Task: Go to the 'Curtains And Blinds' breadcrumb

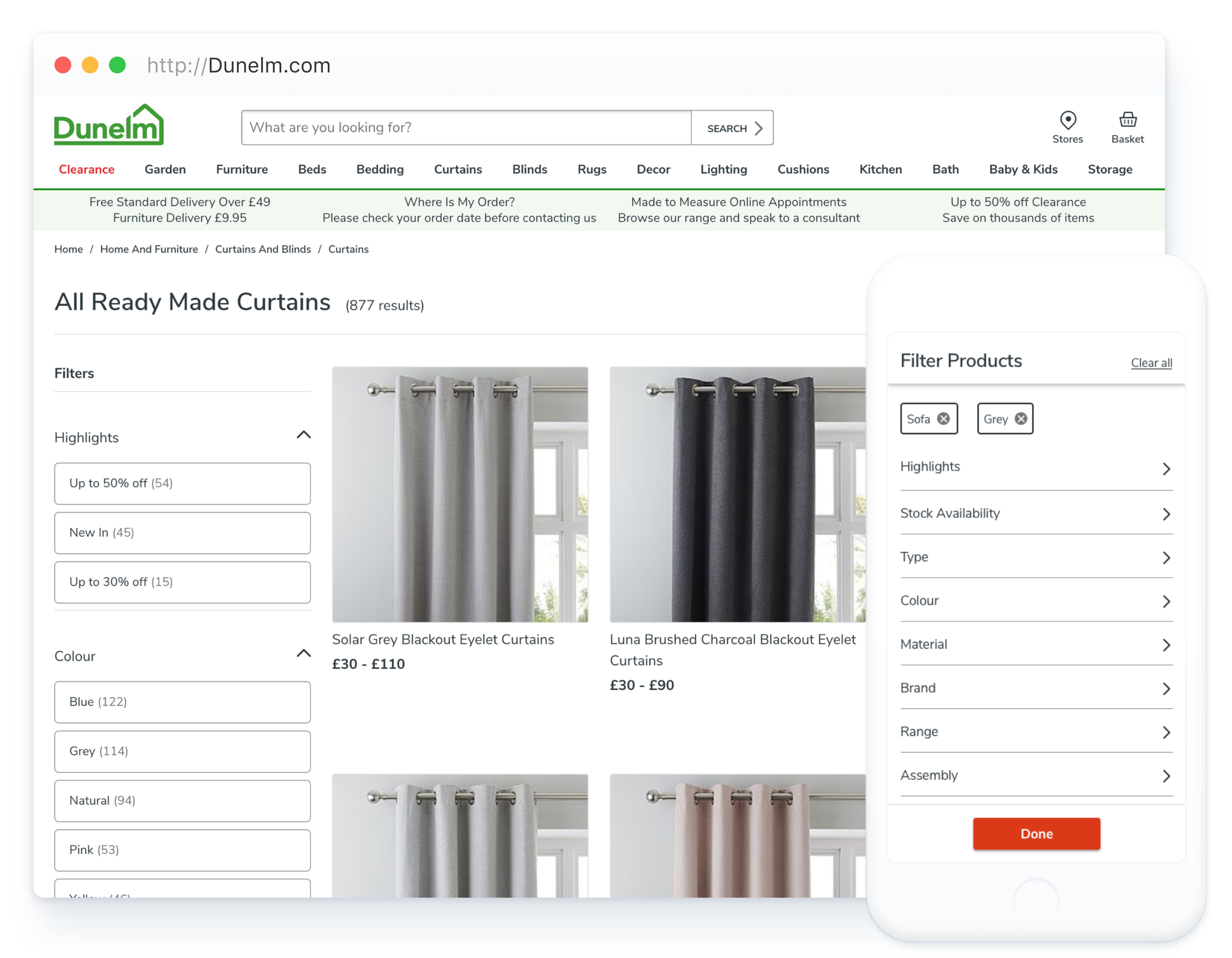Action: coord(263,249)
